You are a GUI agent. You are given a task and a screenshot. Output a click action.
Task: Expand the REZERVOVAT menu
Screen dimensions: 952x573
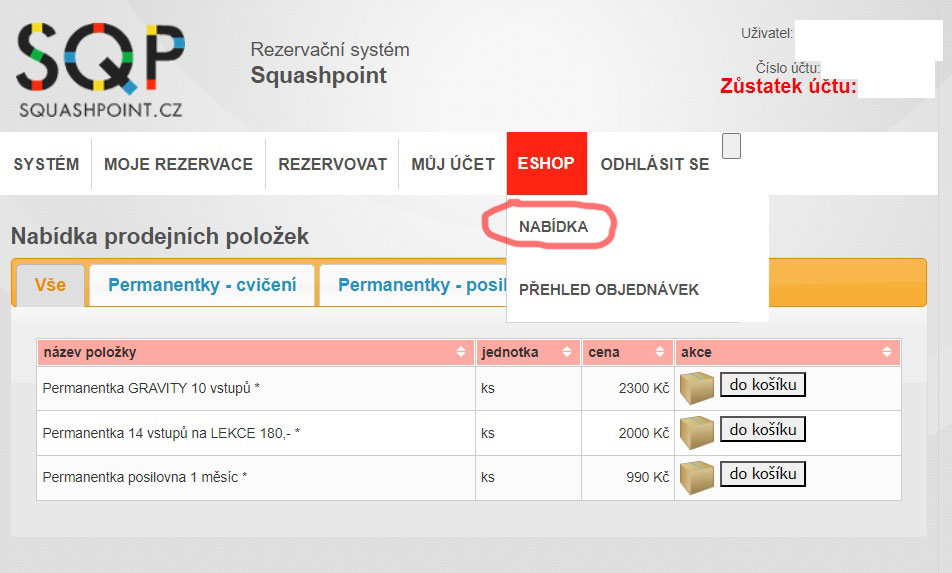(x=332, y=164)
